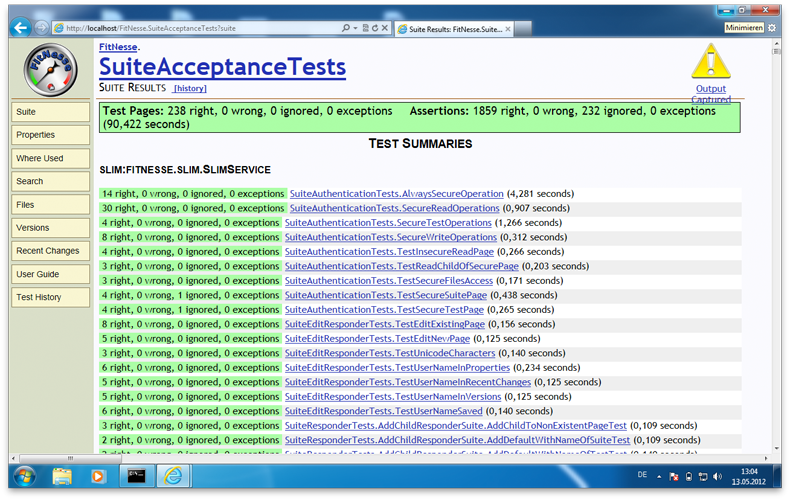Click Where Used in the sidebar

tap(50, 158)
